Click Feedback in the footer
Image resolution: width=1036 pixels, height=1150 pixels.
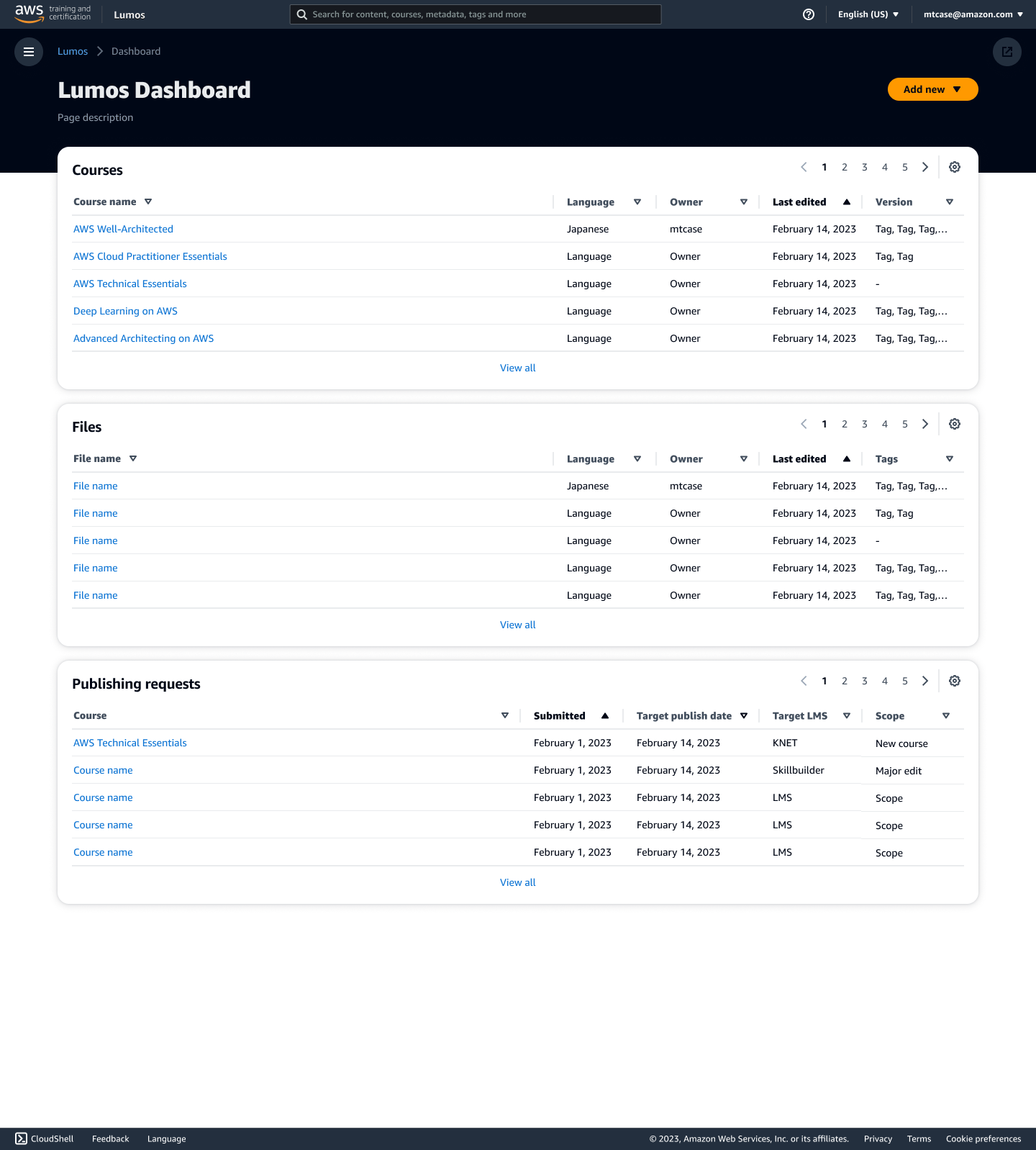[111, 1138]
